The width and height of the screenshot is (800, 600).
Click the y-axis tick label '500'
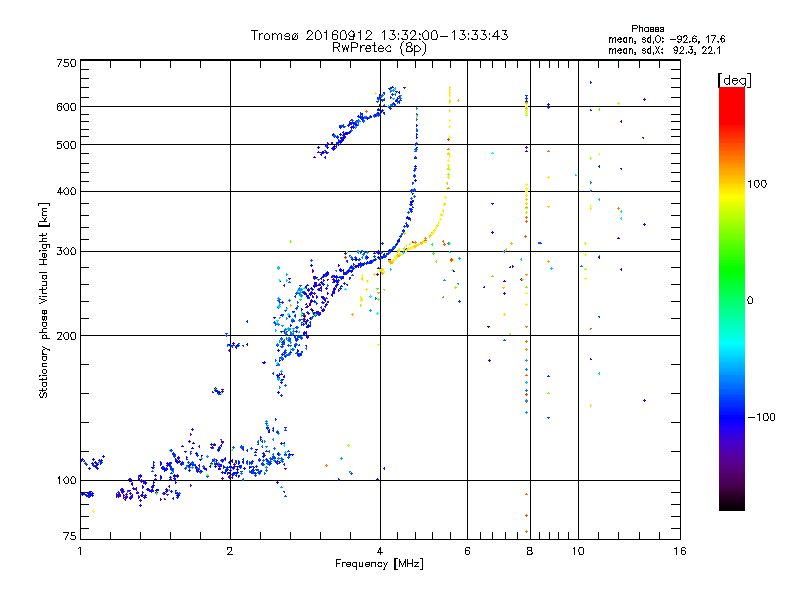67,145
